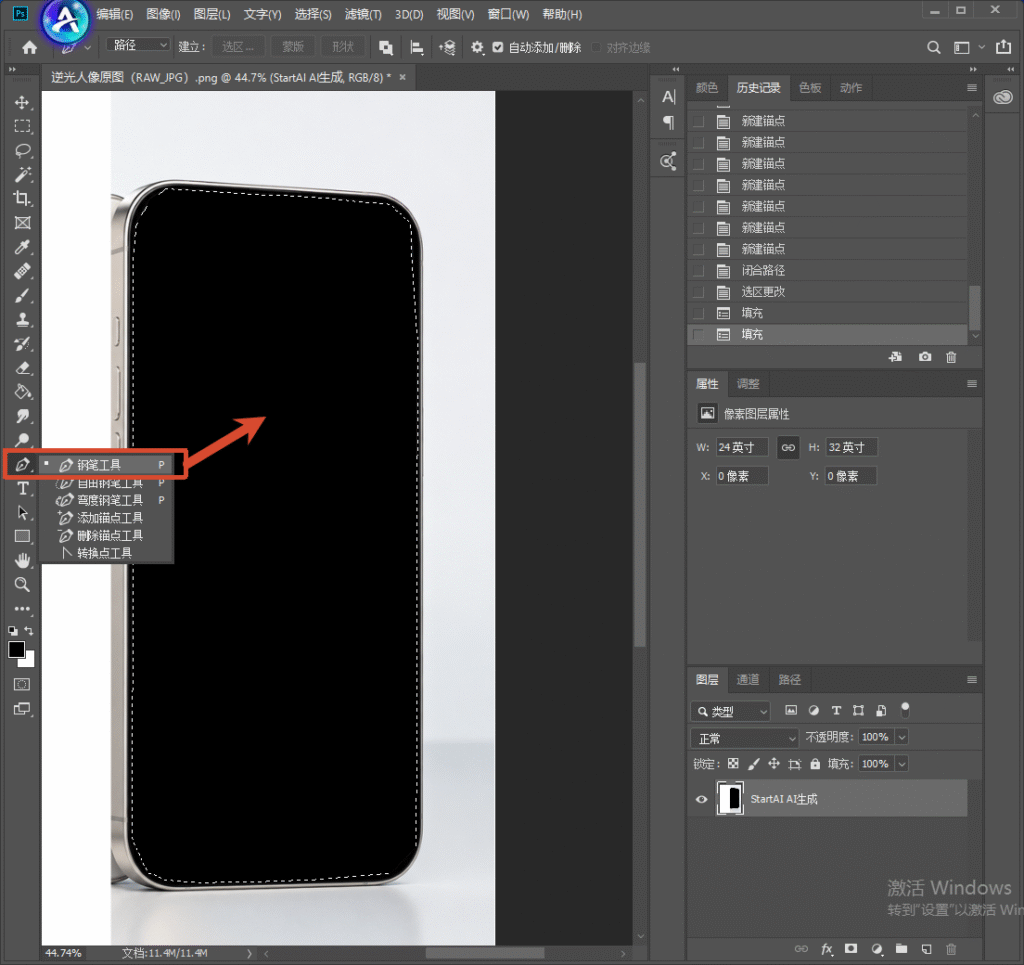The height and width of the screenshot is (965, 1024).
Task: Toggle the link width and height button
Action: pos(788,447)
